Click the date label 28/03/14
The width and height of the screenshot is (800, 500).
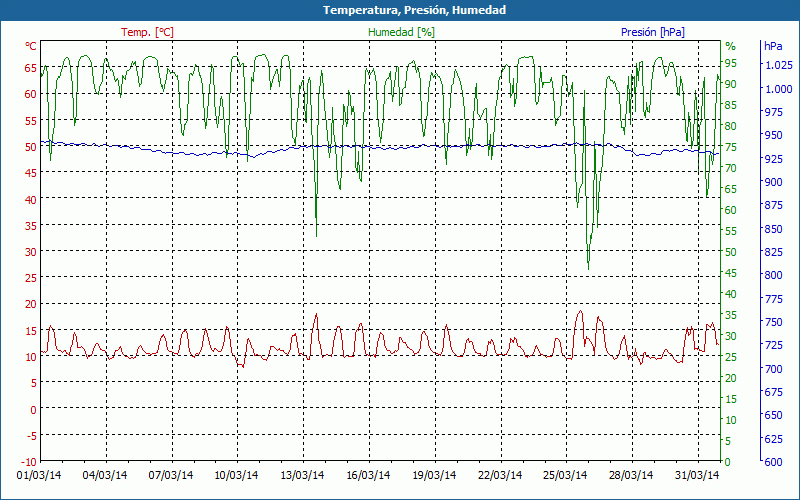click(631, 475)
